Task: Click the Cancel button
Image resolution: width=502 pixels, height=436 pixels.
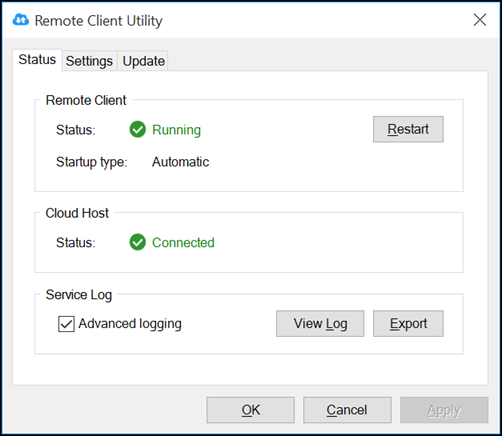Action: click(x=347, y=410)
